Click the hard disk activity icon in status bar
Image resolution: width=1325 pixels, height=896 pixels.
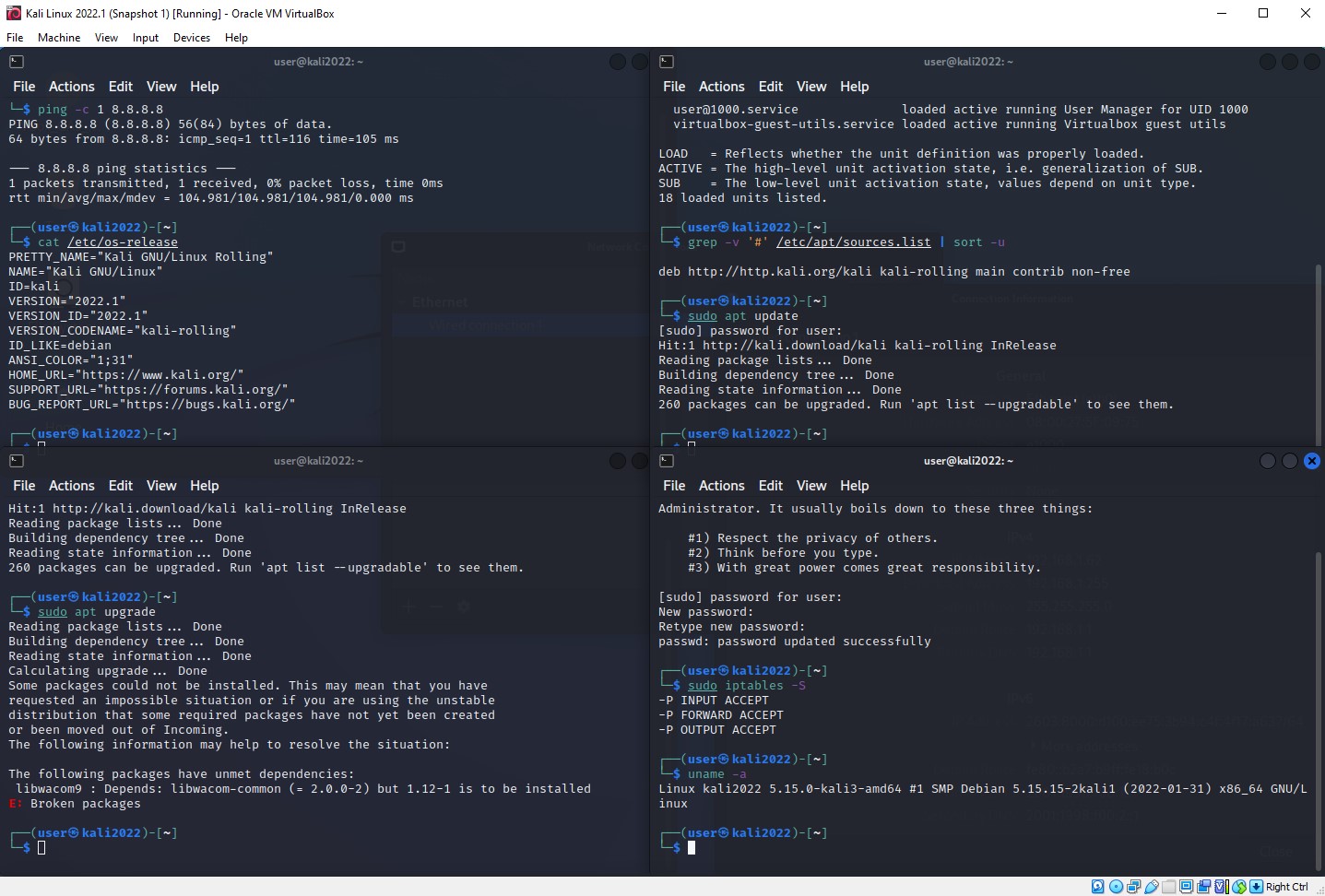[x=1098, y=887]
